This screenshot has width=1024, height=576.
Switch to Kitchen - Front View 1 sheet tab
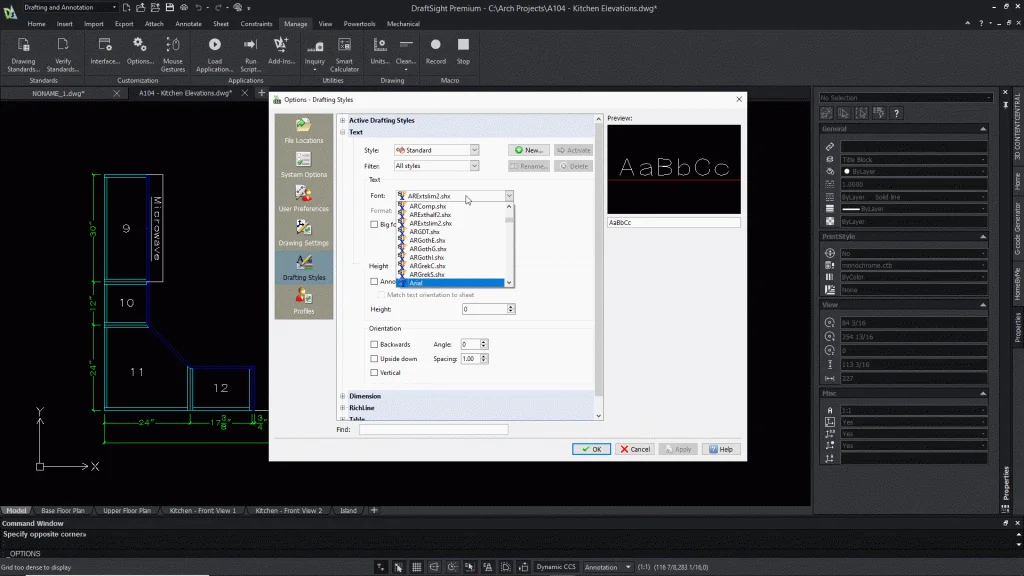pyautogui.click(x=204, y=510)
